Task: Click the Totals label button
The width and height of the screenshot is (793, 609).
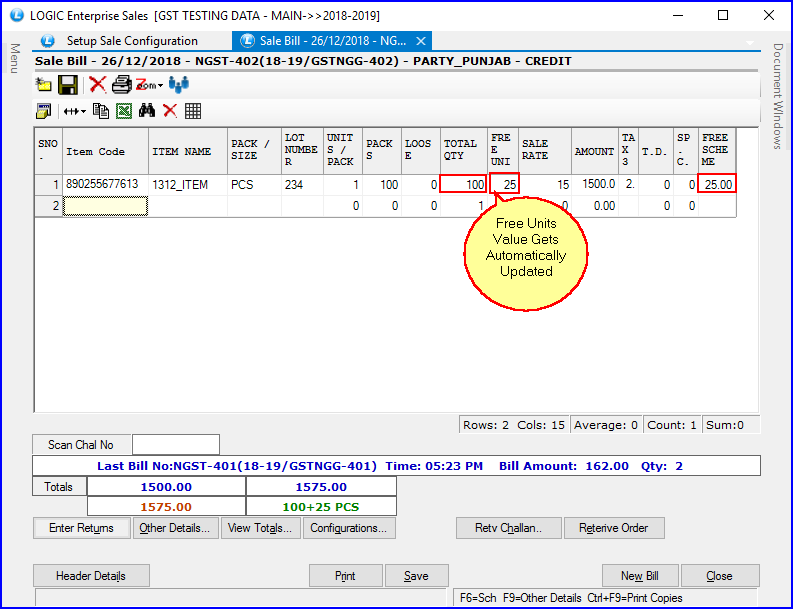Action: pyautogui.click(x=59, y=487)
